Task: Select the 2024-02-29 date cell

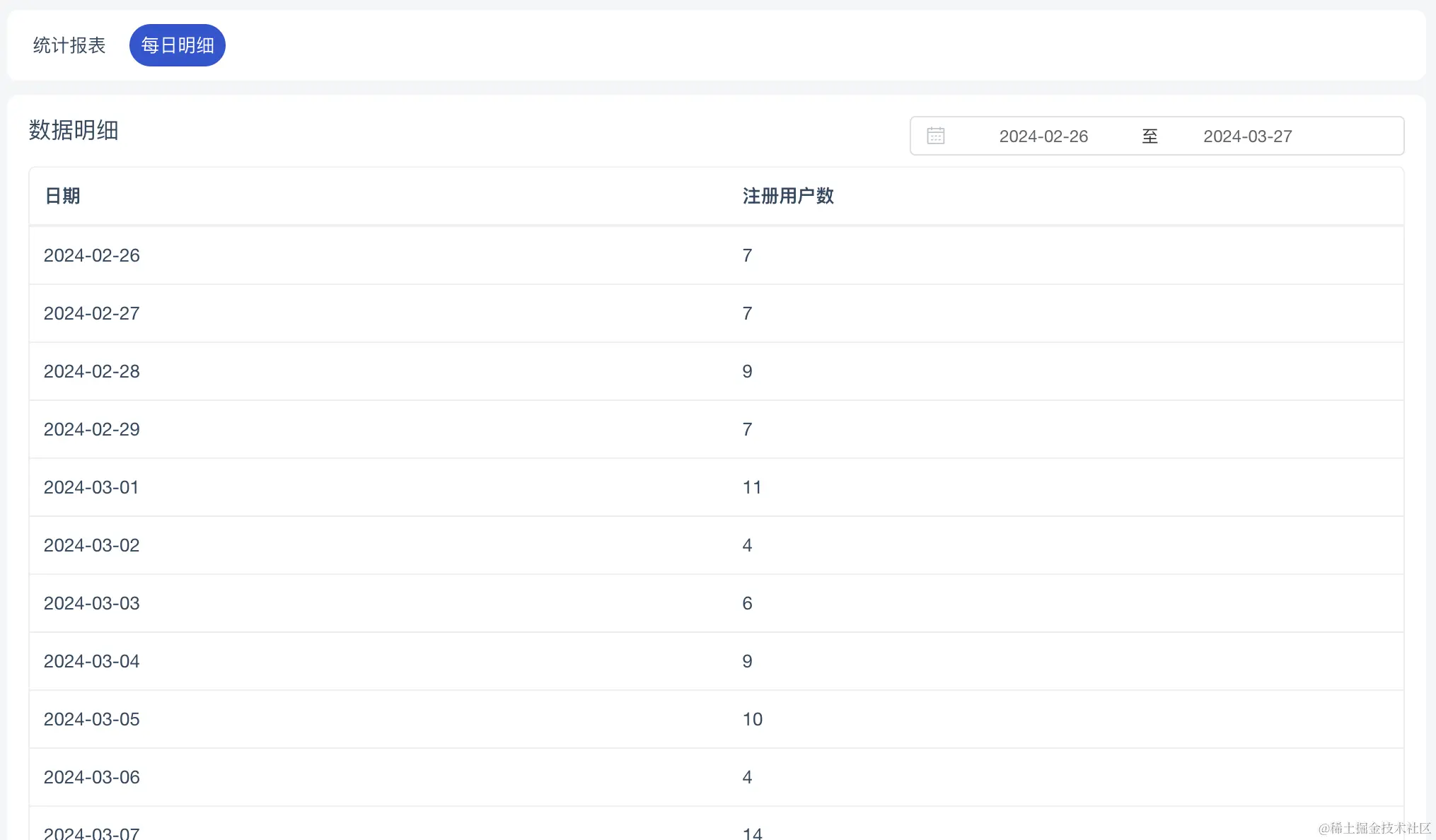Action: pyautogui.click(x=92, y=429)
